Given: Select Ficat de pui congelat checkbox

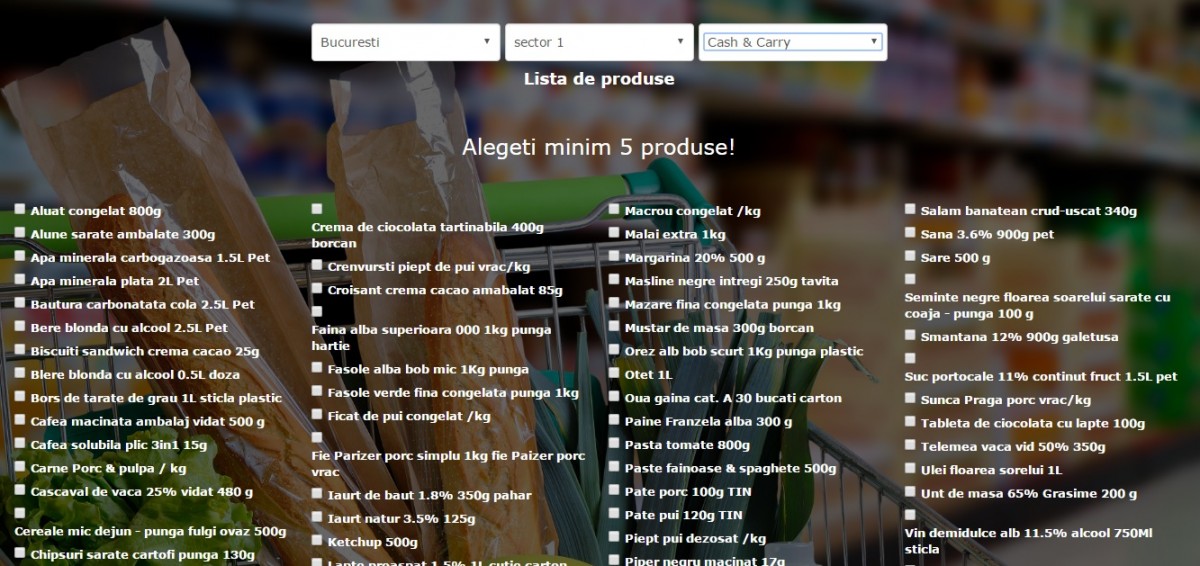Looking at the screenshot, I should (317, 414).
